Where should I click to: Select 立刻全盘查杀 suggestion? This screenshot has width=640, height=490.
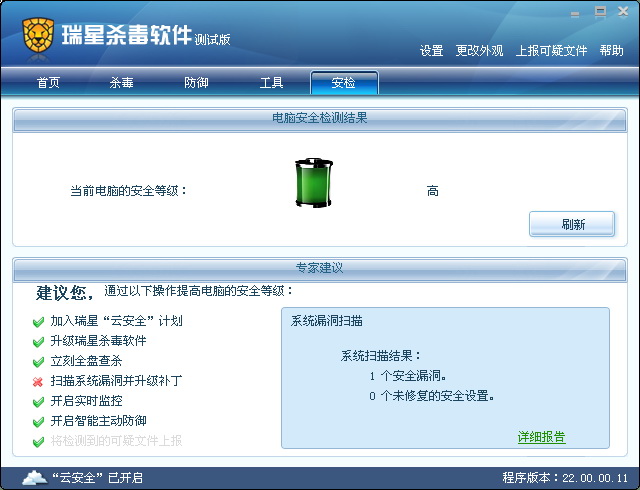coord(86,361)
